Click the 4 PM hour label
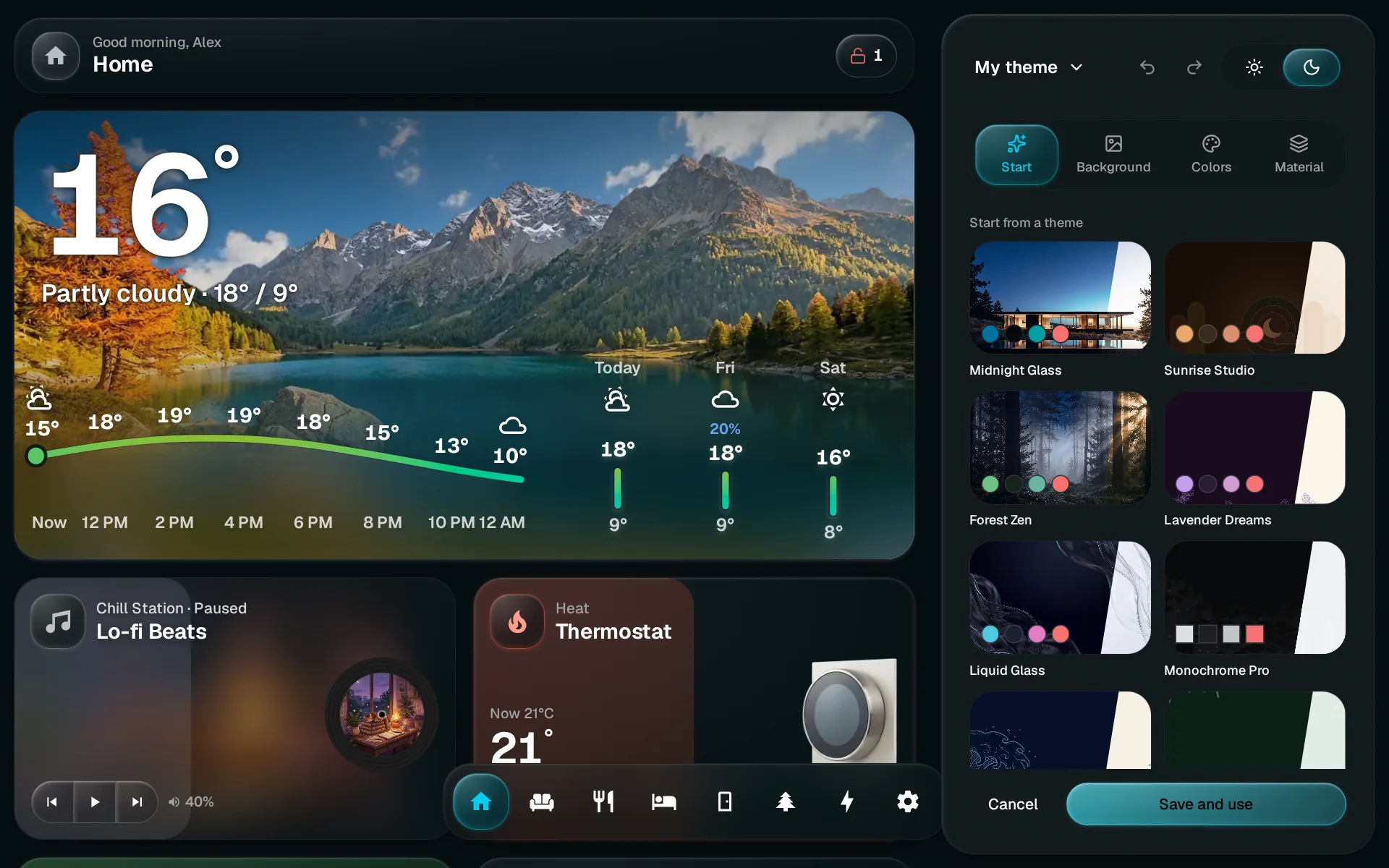 [x=244, y=522]
